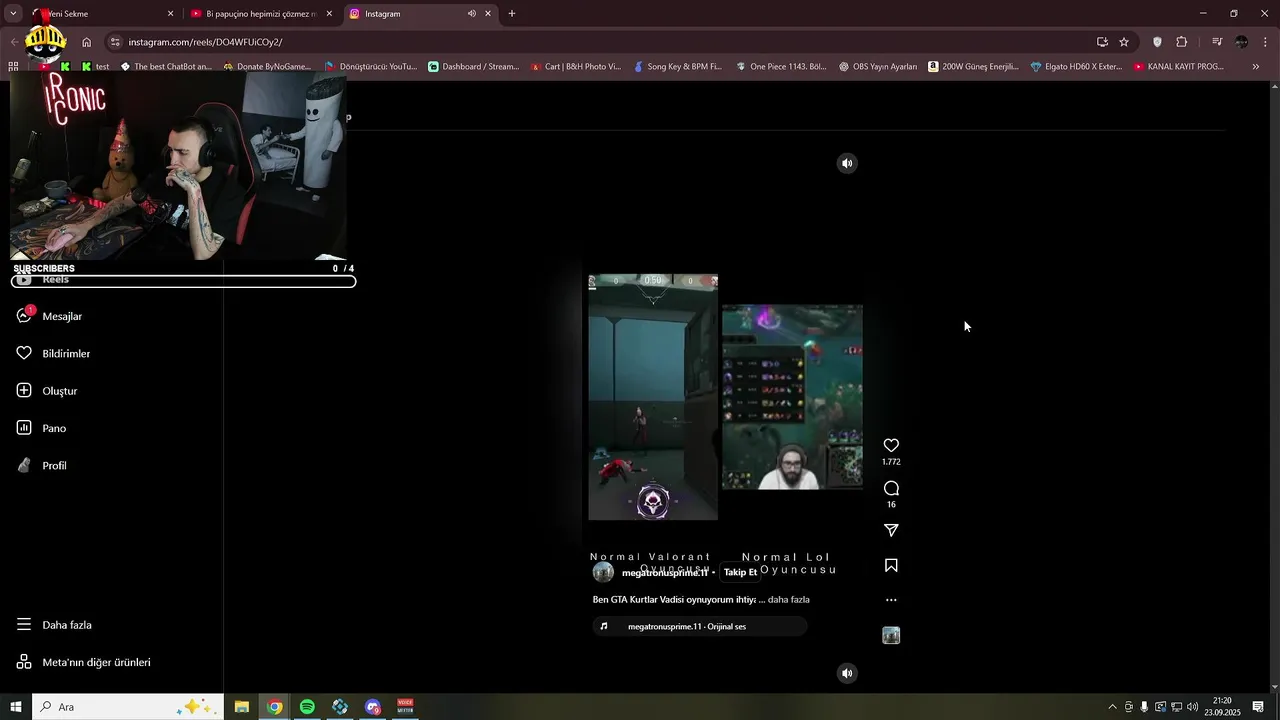1280x720 pixels.
Task: Open volume control in system tray
Action: [1192, 707]
